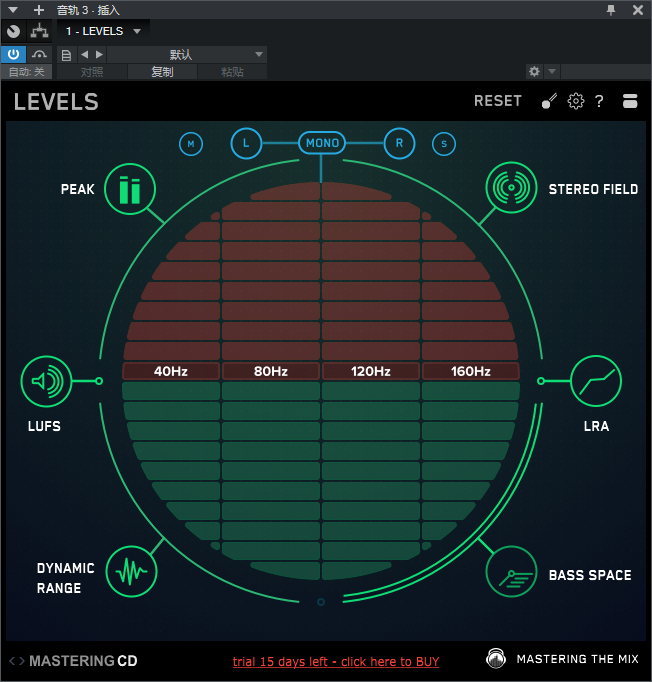Pin the plugin window
This screenshot has width=652, height=682.
[611, 10]
